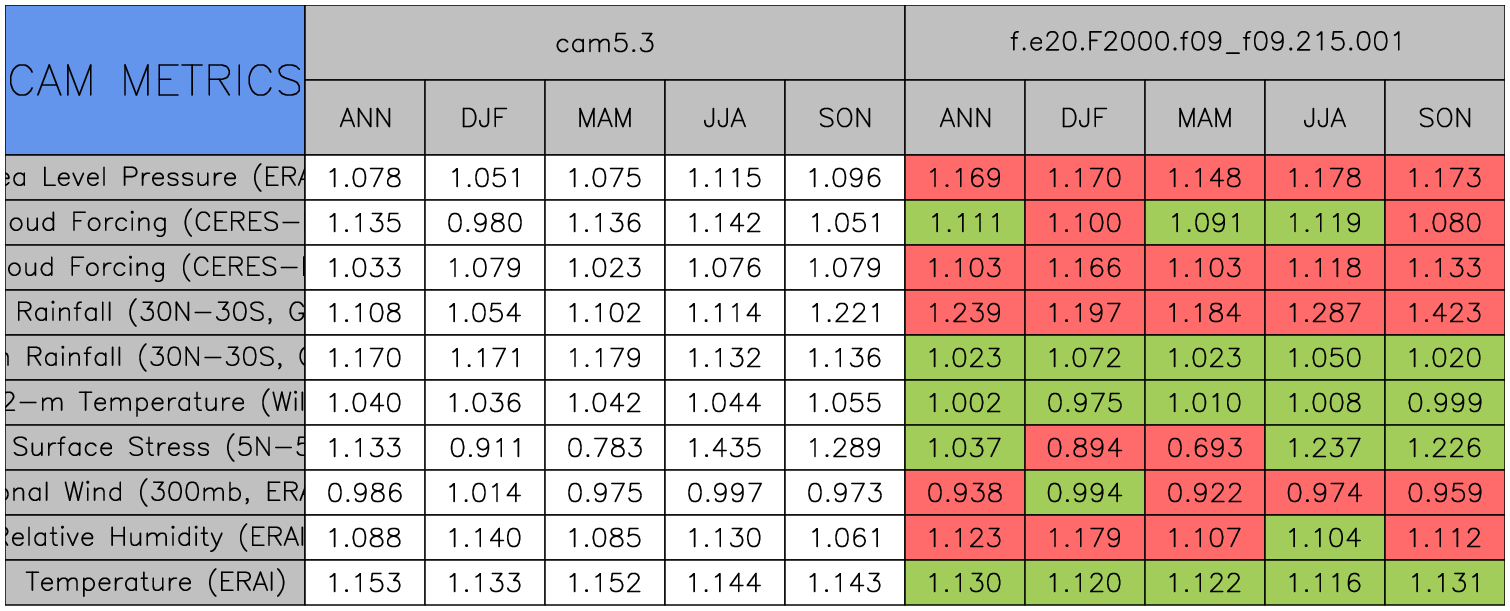Click the green 0.975 value cell
This screenshot has width=1510, height=611.
tap(1085, 403)
